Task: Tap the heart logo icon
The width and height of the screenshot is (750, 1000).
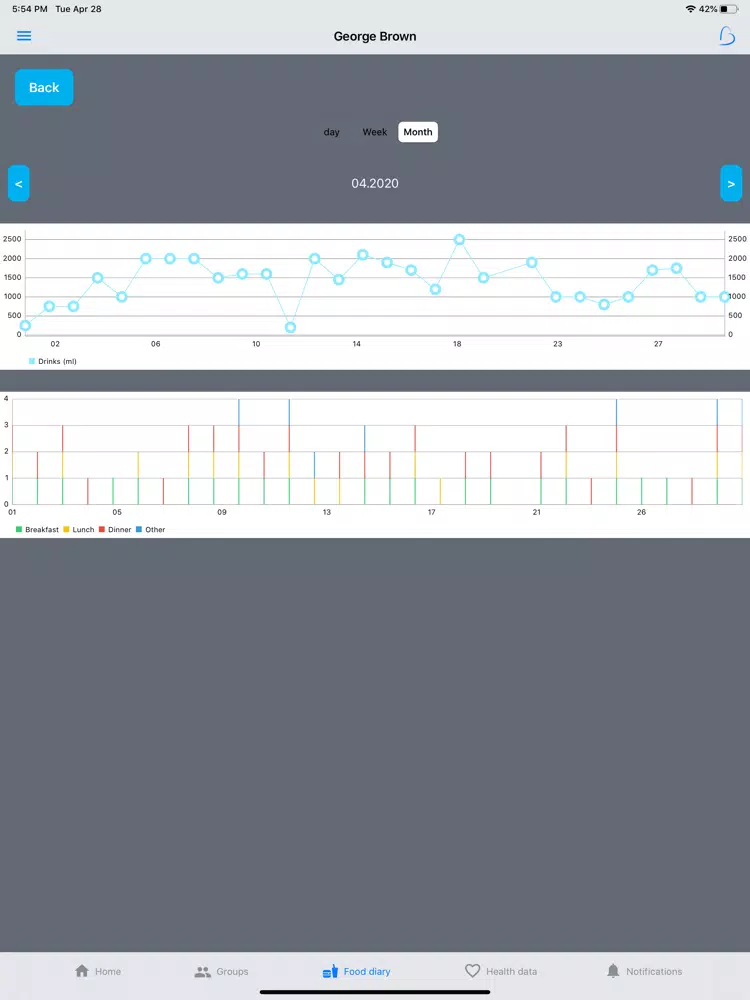Action: [x=726, y=36]
